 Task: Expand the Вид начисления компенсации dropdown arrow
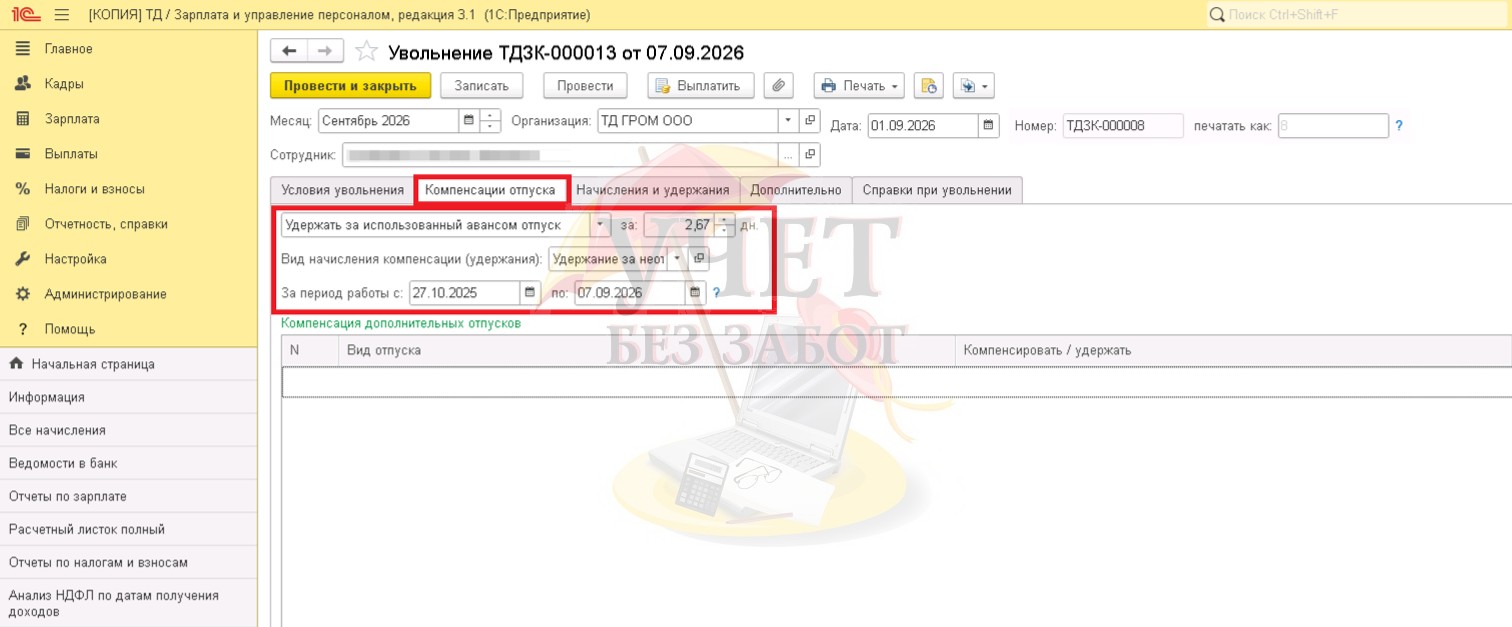click(678, 258)
